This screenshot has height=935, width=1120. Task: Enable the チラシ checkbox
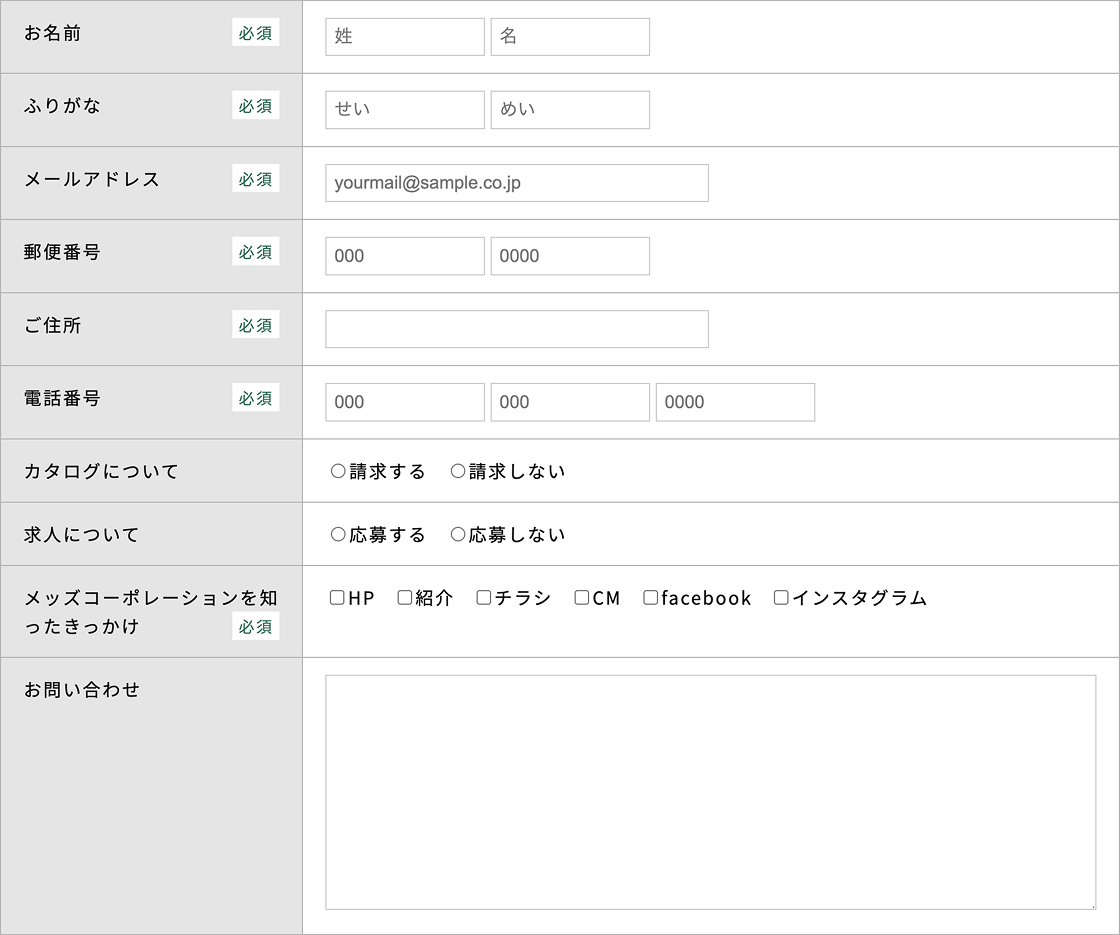pyautogui.click(x=484, y=598)
